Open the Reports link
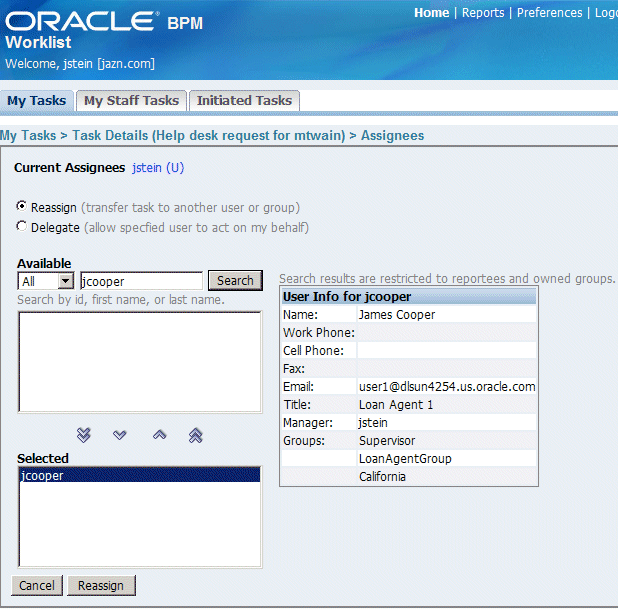The width and height of the screenshot is (618, 609). click(483, 13)
